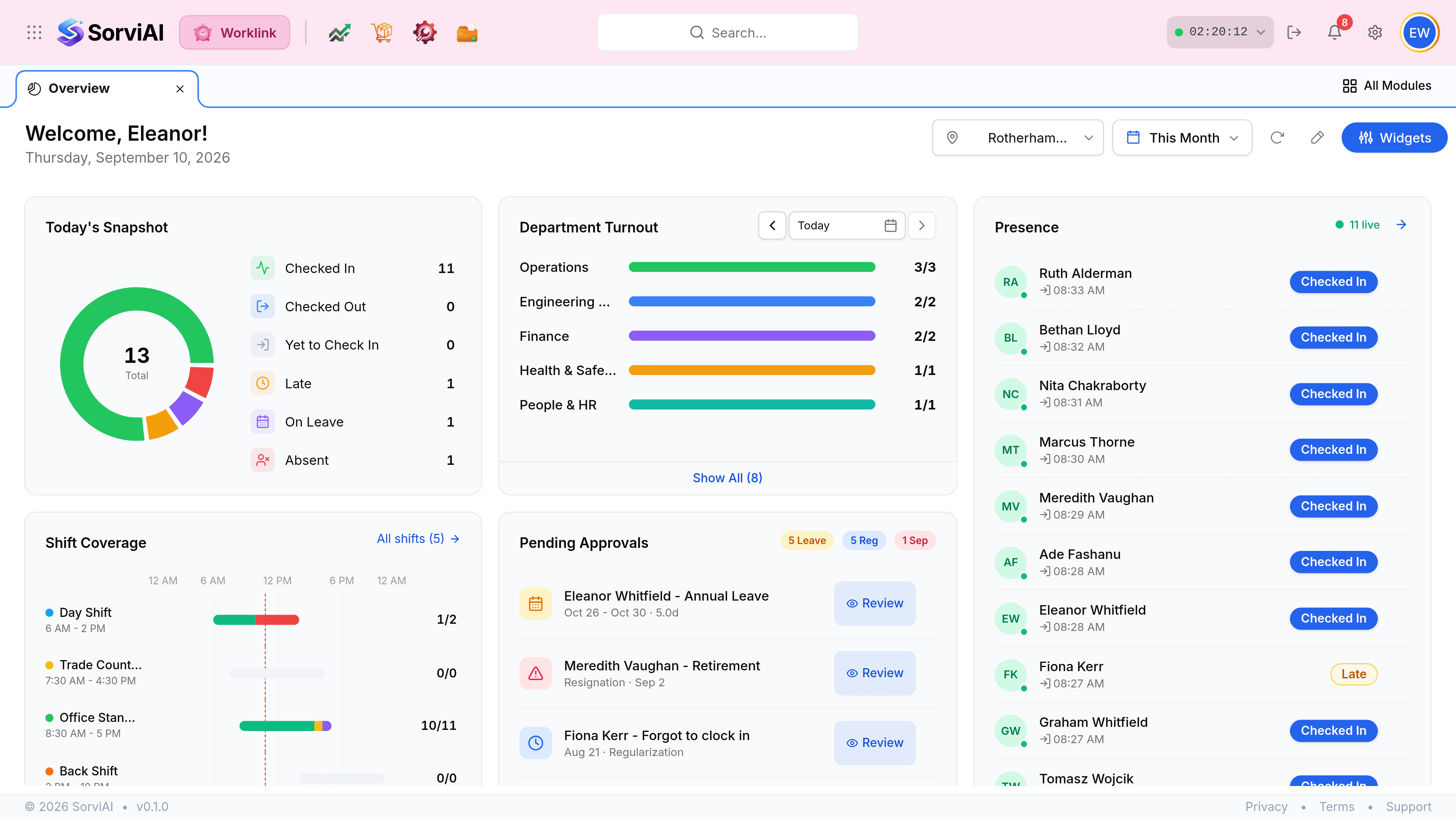Screen dimensions: 1456x819
Task: Click the Absent person icon
Action: point(263,460)
